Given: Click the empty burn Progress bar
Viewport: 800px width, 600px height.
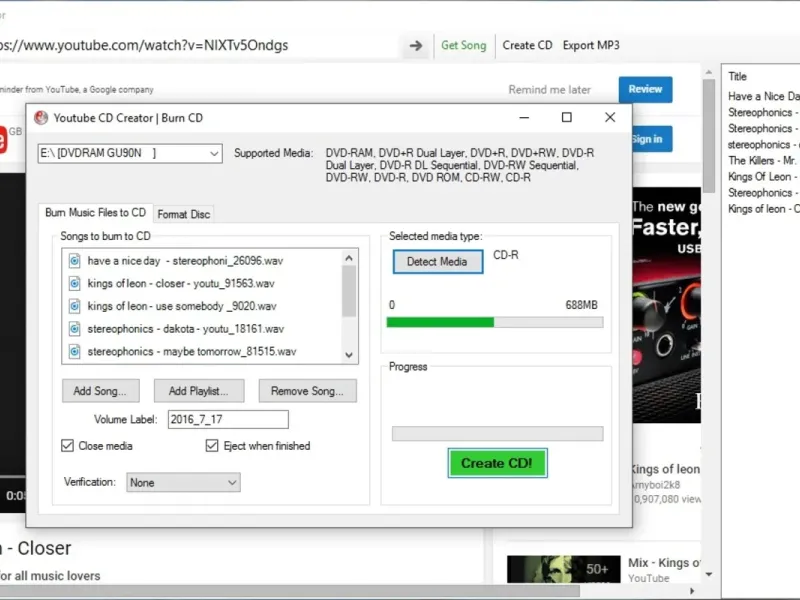Looking at the screenshot, I should tap(497, 434).
